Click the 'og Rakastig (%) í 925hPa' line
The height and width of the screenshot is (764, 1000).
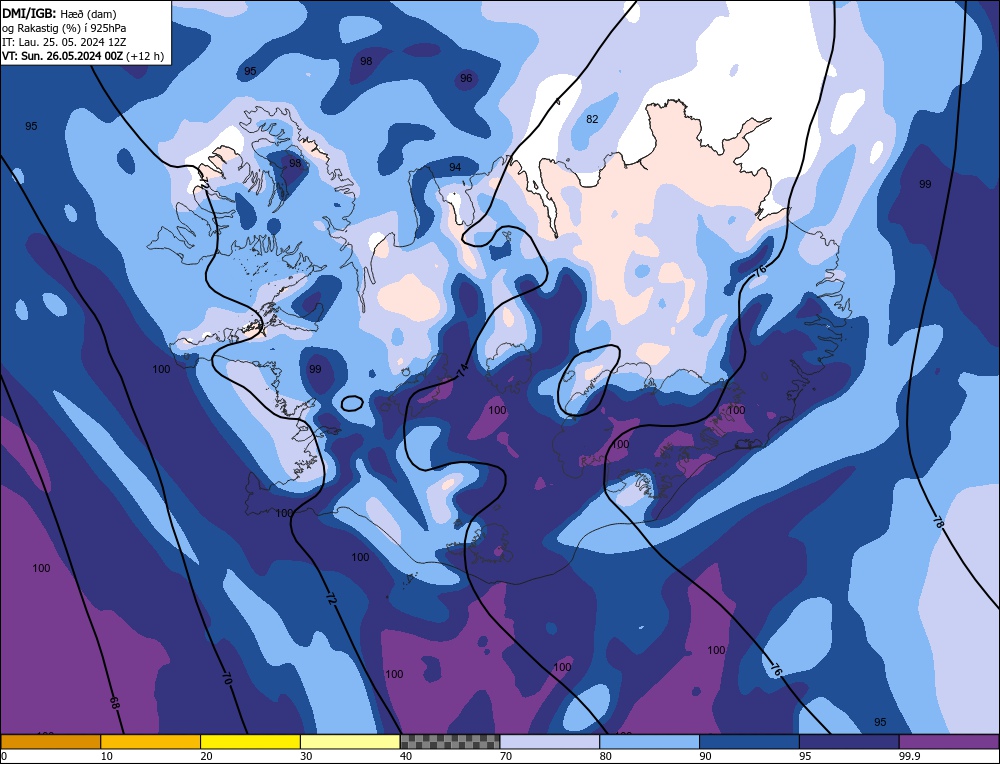pos(64,28)
